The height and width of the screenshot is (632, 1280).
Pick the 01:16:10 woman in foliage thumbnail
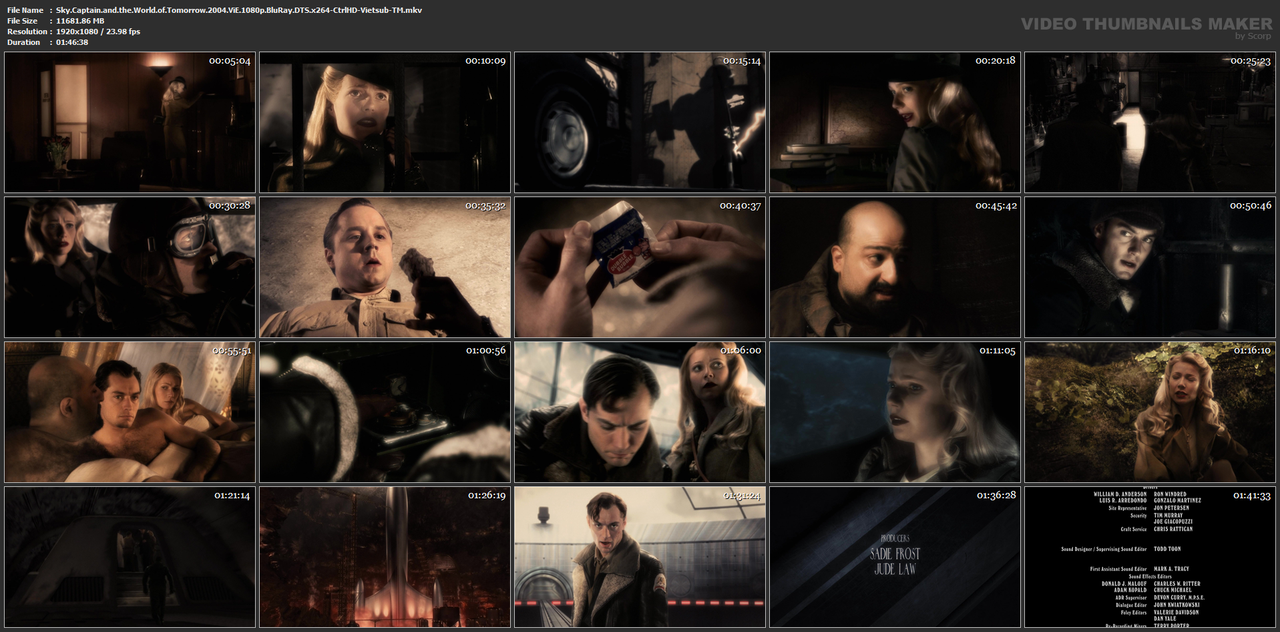[1150, 412]
